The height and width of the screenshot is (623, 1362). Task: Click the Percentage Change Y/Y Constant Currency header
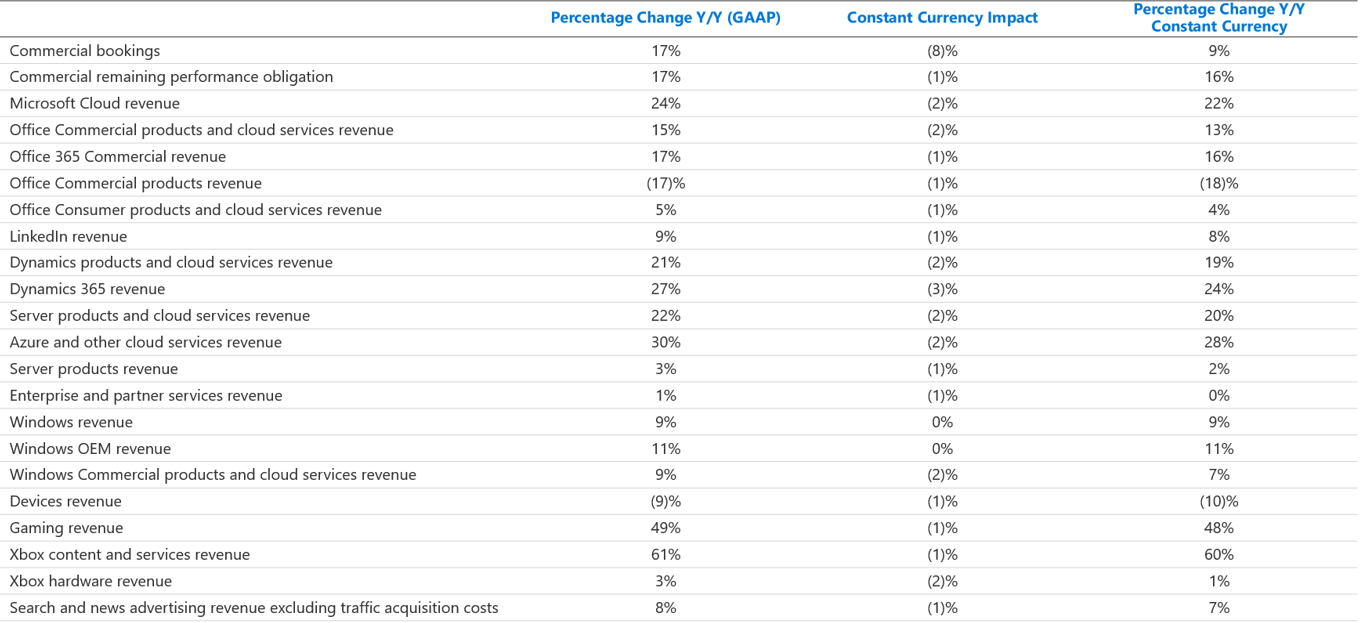click(x=1219, y=17)
